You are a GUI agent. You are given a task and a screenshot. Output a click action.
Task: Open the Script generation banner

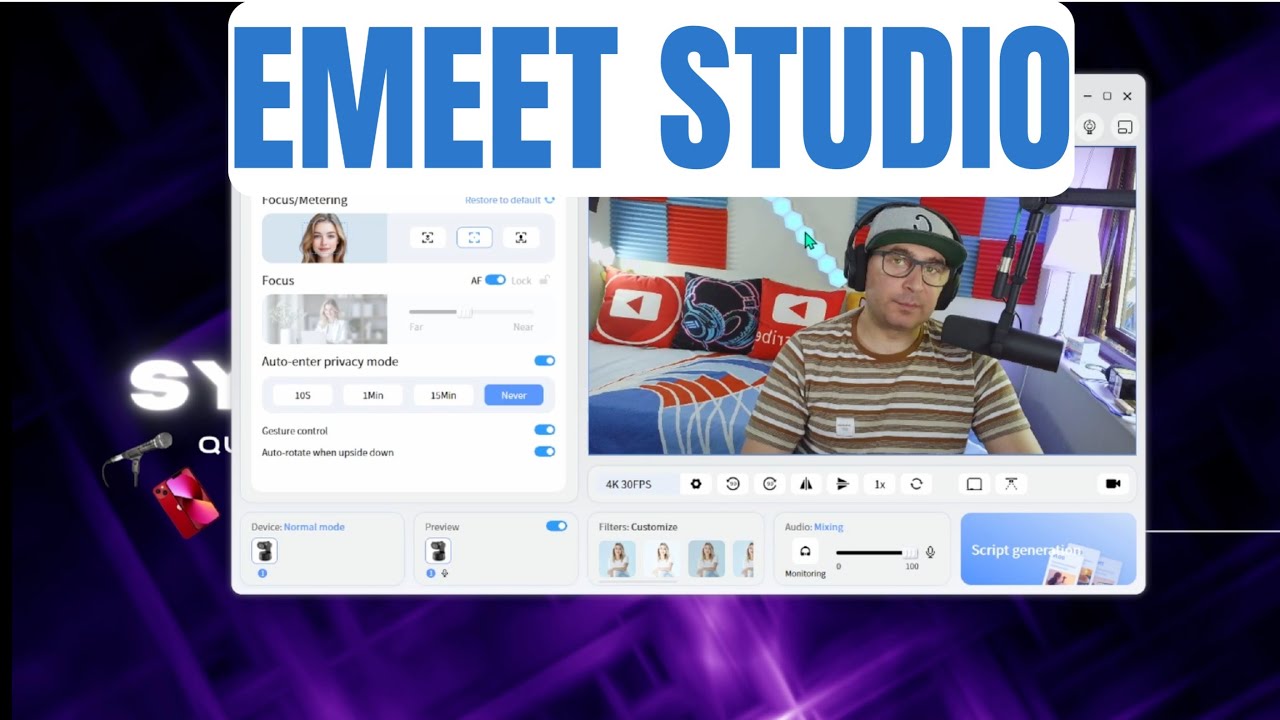[x=1048, y=549]
